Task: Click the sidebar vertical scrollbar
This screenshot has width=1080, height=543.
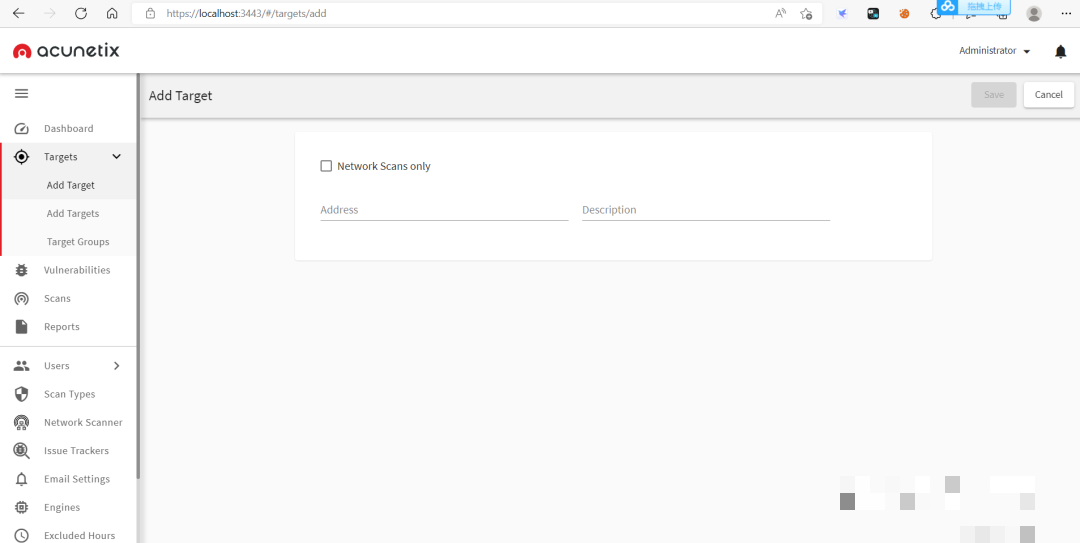Action: pos(138,276)
